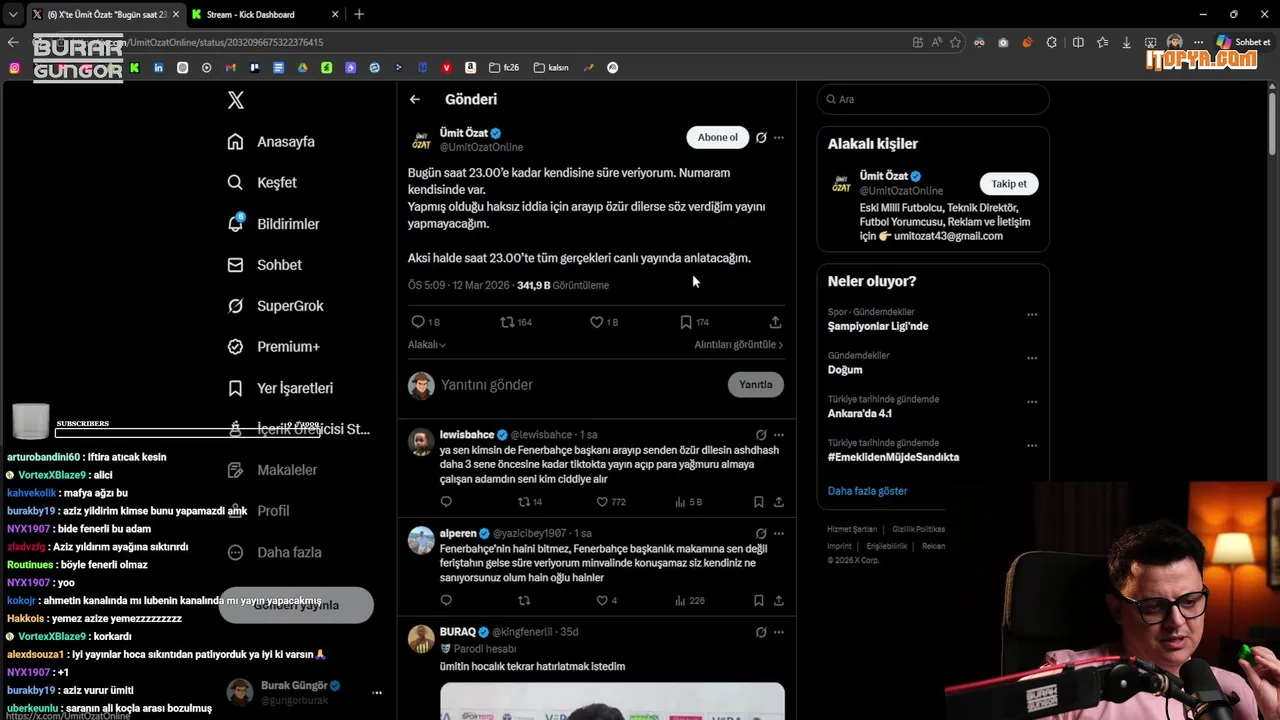This screenshot has width=1280, height=720.
Task: Open the downloads icon in the toolbar
Action: pyautogui.click(x=1126, y=42)
